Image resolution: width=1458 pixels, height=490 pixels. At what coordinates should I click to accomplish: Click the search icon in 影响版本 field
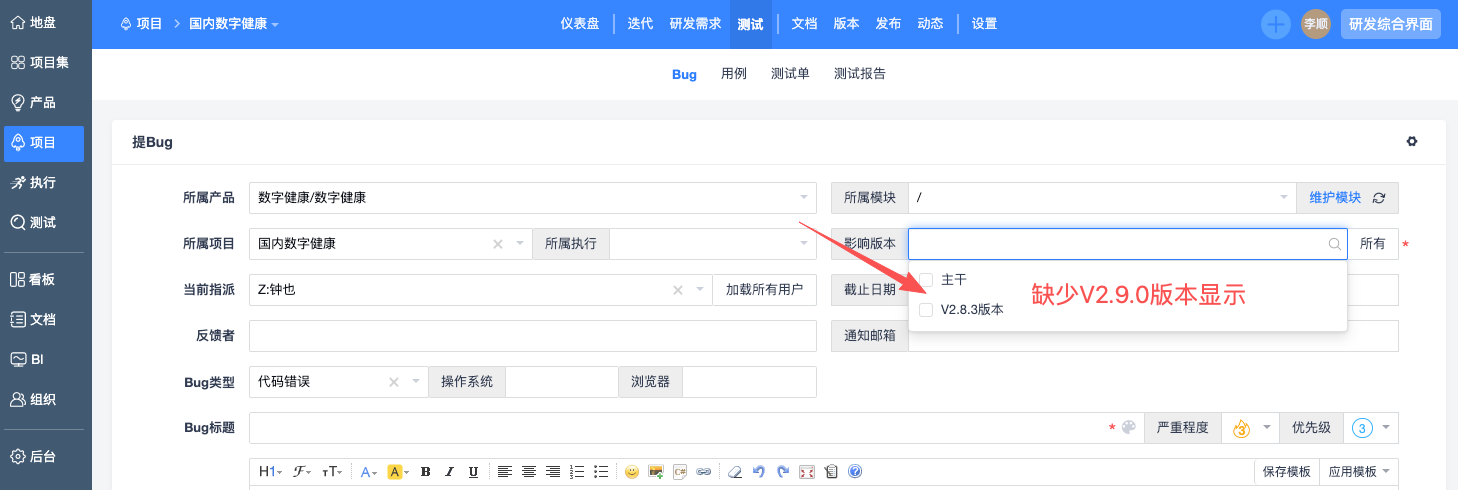(1334, 244)
